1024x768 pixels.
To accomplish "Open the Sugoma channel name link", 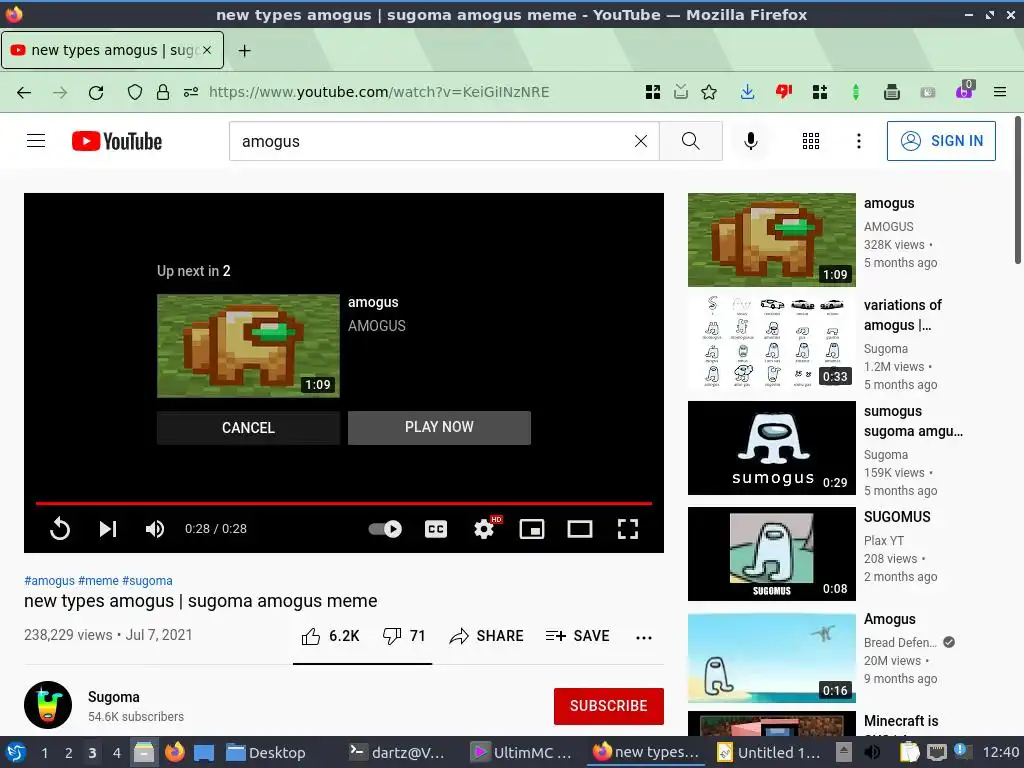I will click(114, 697).
